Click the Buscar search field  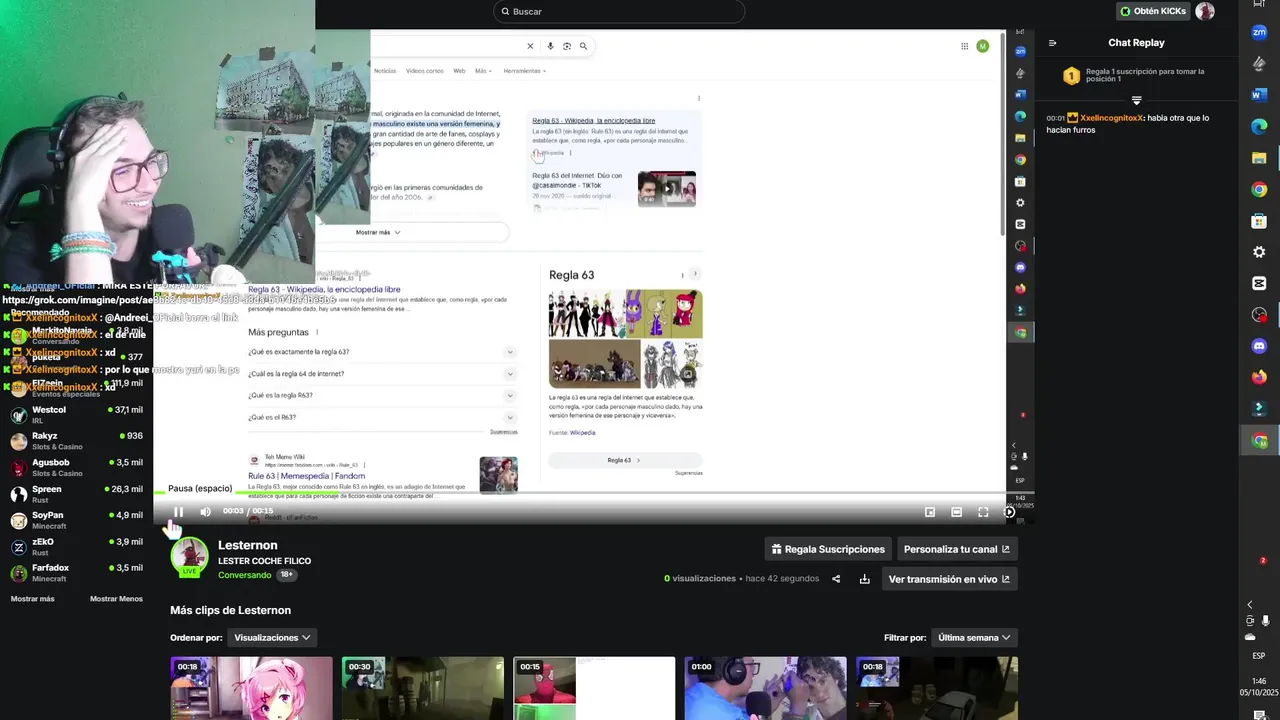point(620,11)
